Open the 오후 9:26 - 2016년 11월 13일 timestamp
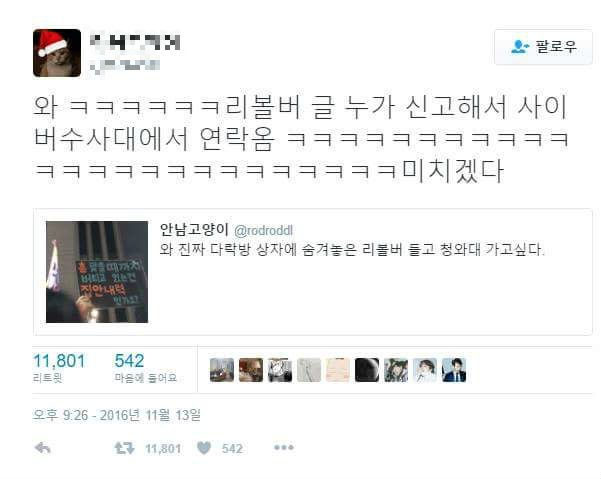 pos(117,415)
